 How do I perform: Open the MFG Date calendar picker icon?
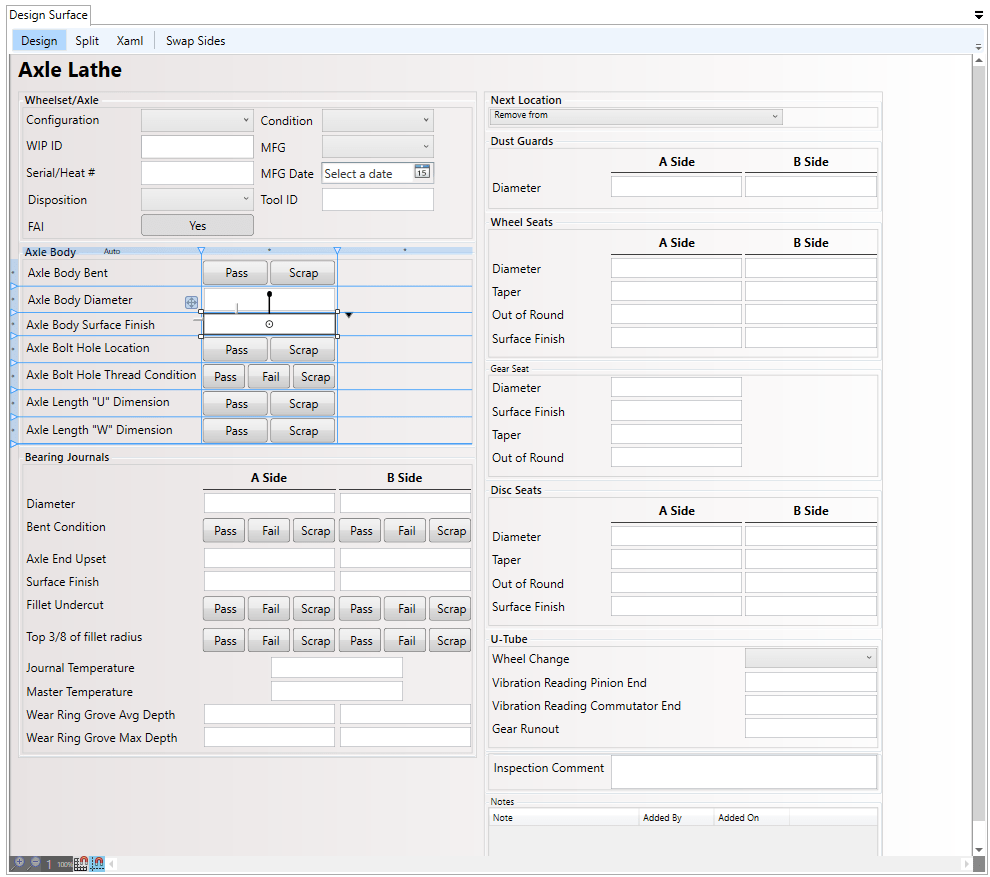pyautogui.click(x=422, y=172)
